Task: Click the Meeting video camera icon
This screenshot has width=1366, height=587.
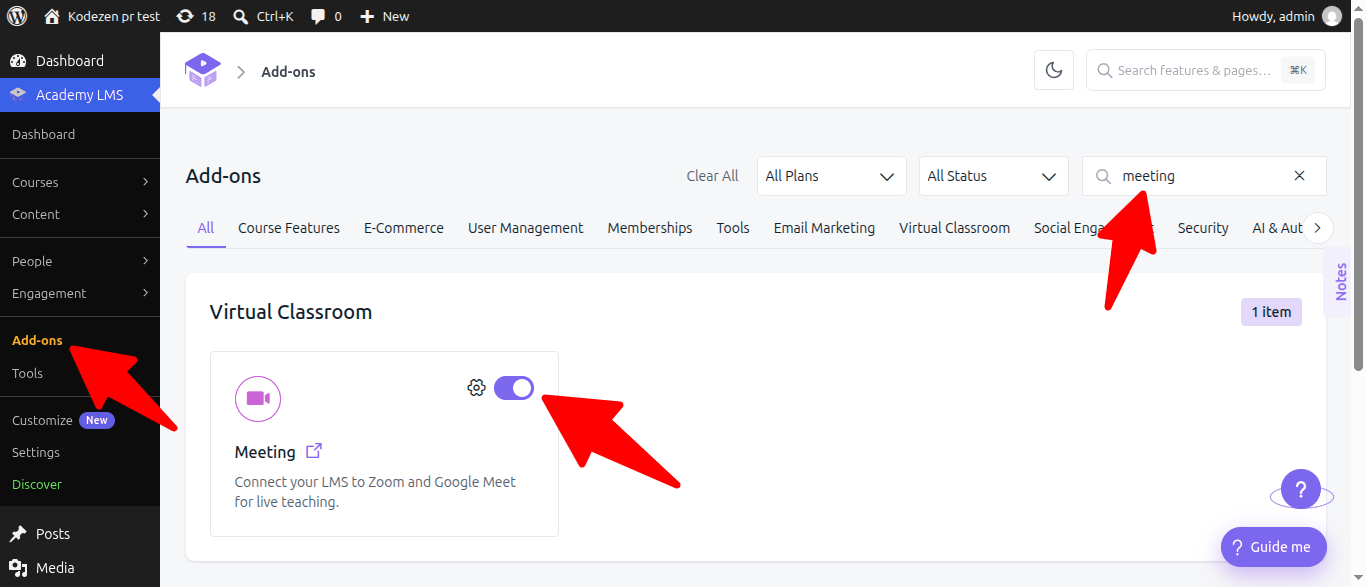Action: [258, 399]
